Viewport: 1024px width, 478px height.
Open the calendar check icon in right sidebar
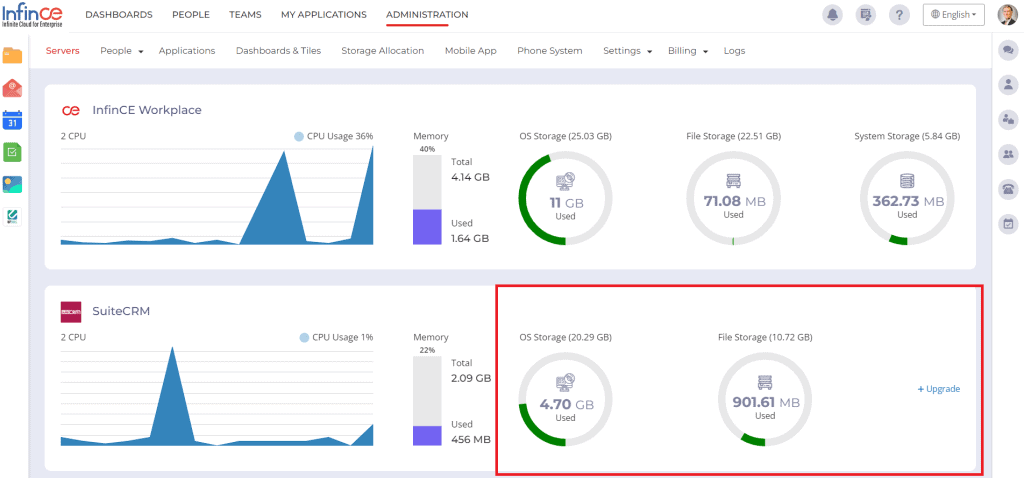(1008, 225)
